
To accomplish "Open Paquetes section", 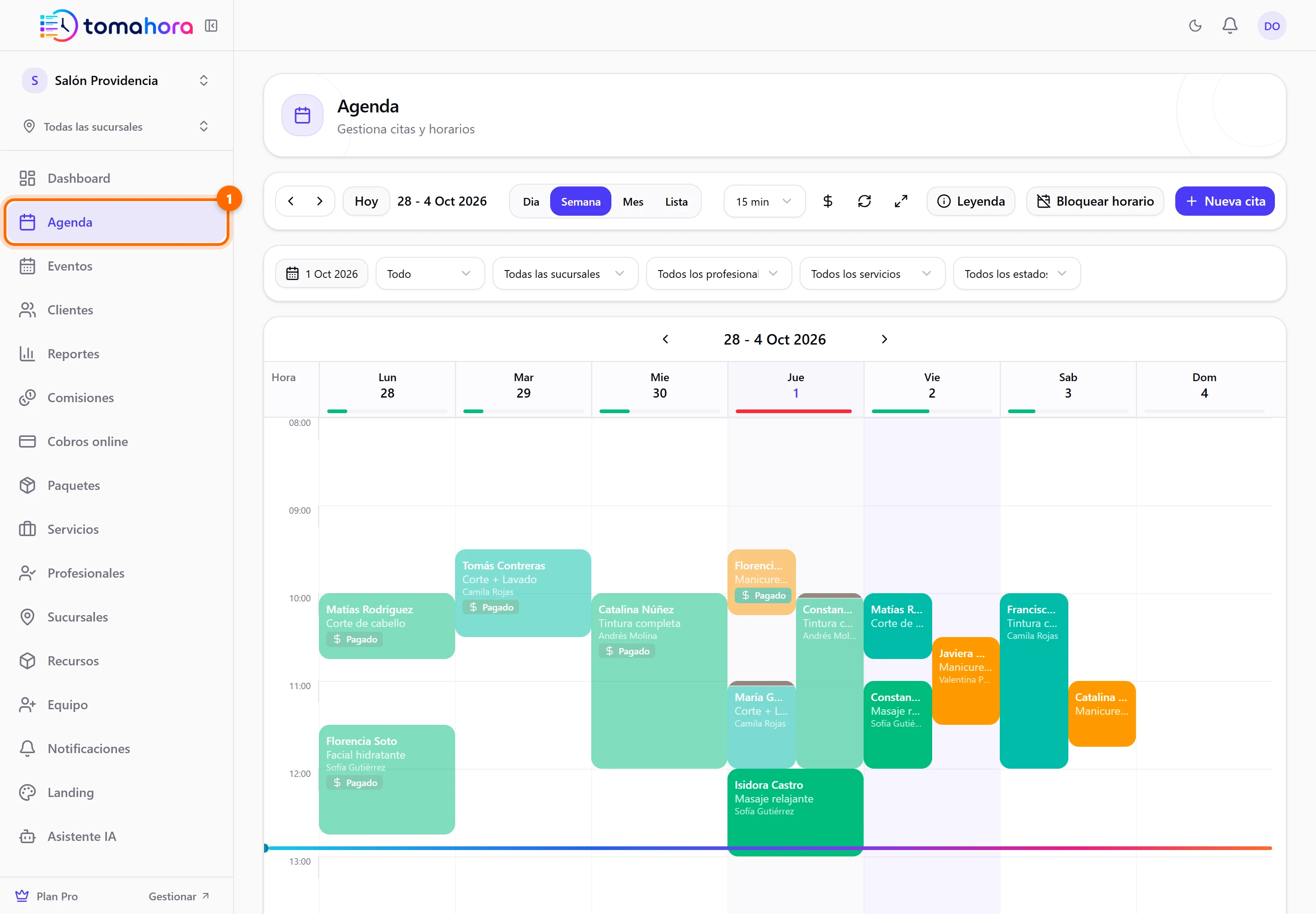I will (117, 485).
